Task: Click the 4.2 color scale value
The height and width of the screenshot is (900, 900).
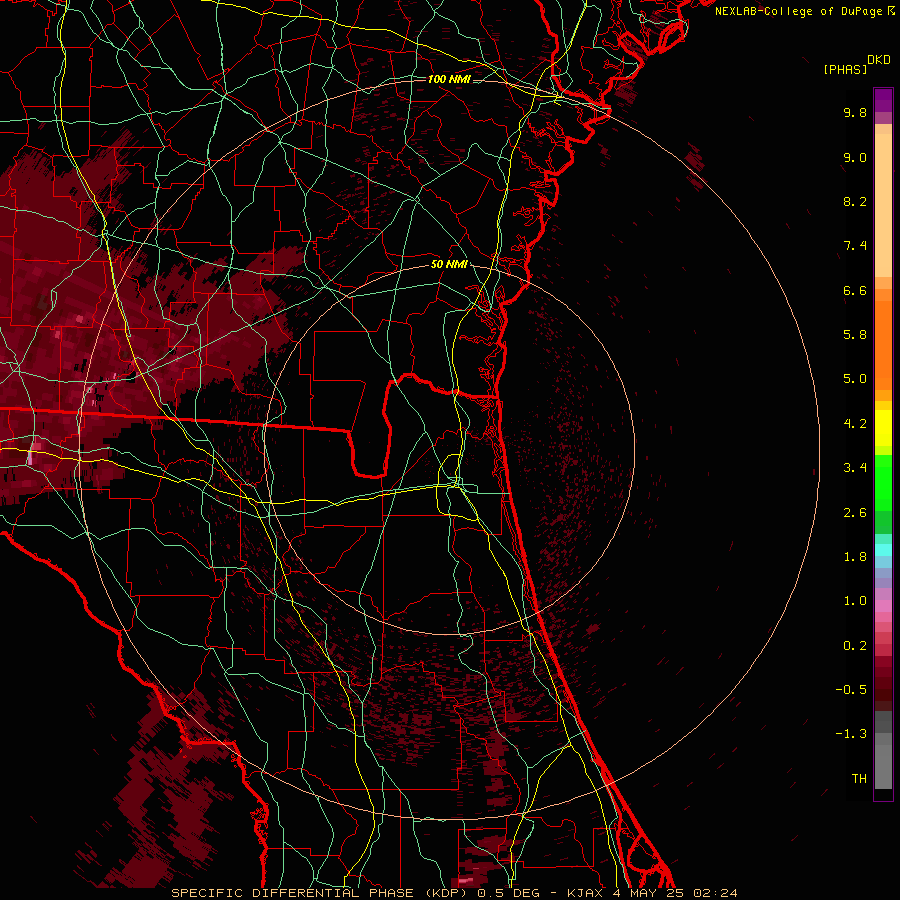Action: click(x=855, y=424)
